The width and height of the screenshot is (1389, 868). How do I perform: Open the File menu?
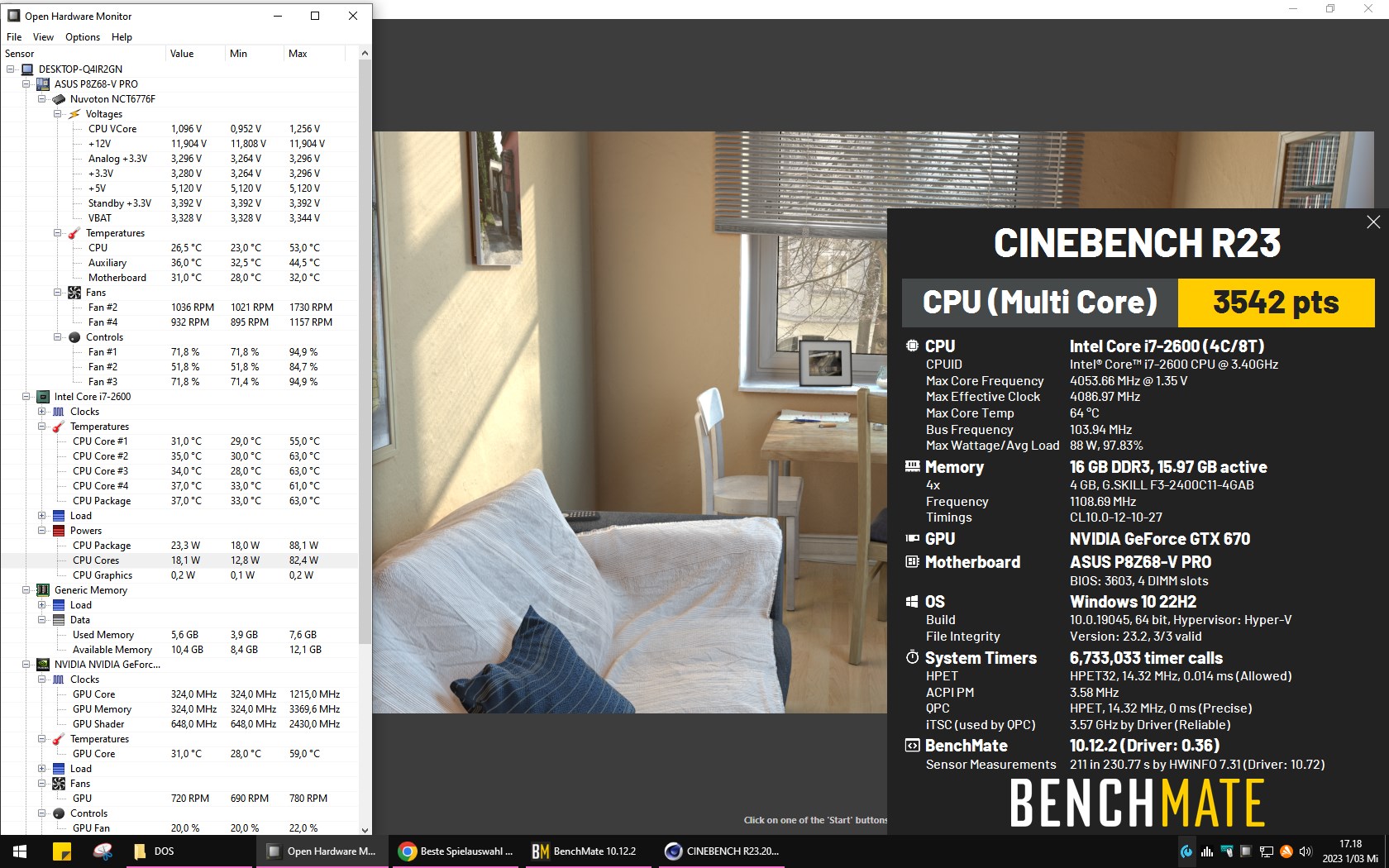tap(14, 37)
